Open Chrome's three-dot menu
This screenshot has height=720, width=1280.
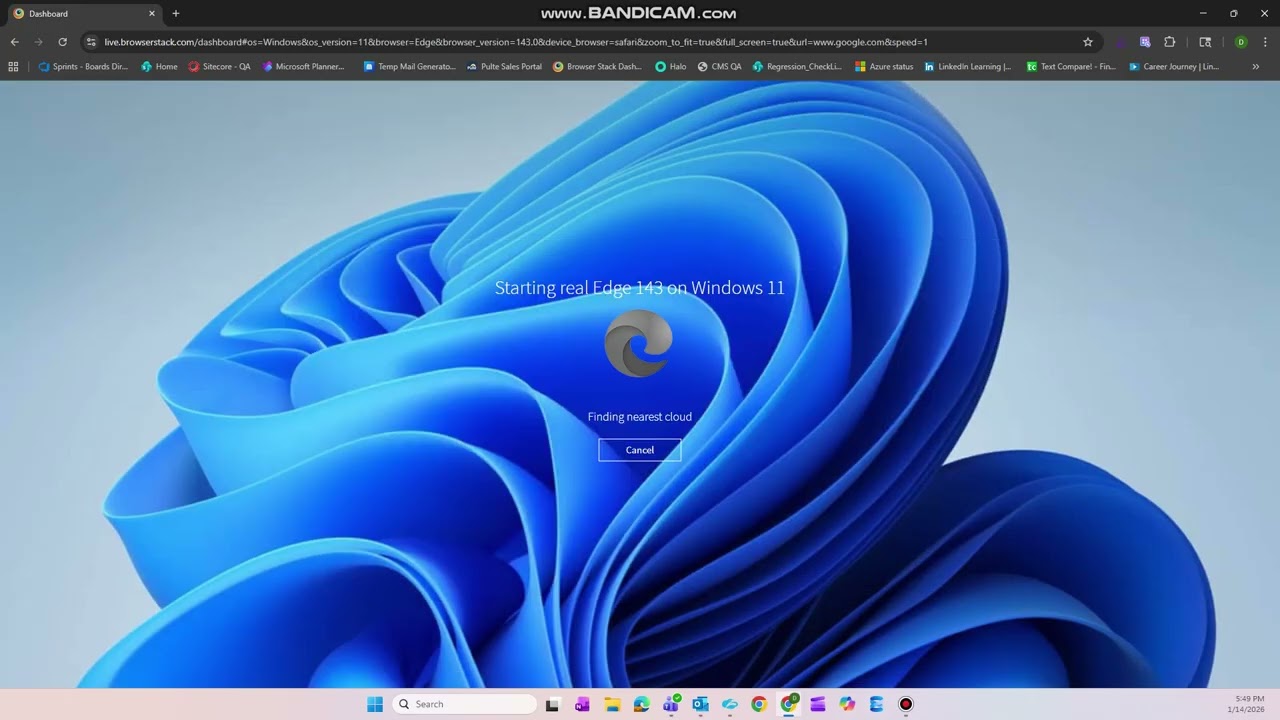[x=1264, y=42]
